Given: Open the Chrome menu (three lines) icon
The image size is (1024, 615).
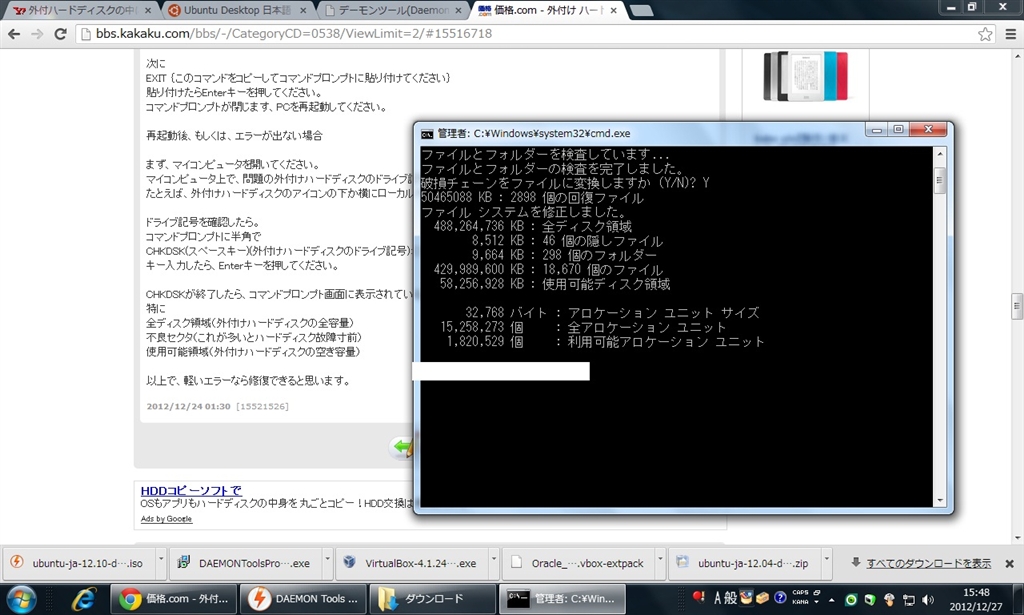Looking at the screenshot, I should tap(1010, 34).
